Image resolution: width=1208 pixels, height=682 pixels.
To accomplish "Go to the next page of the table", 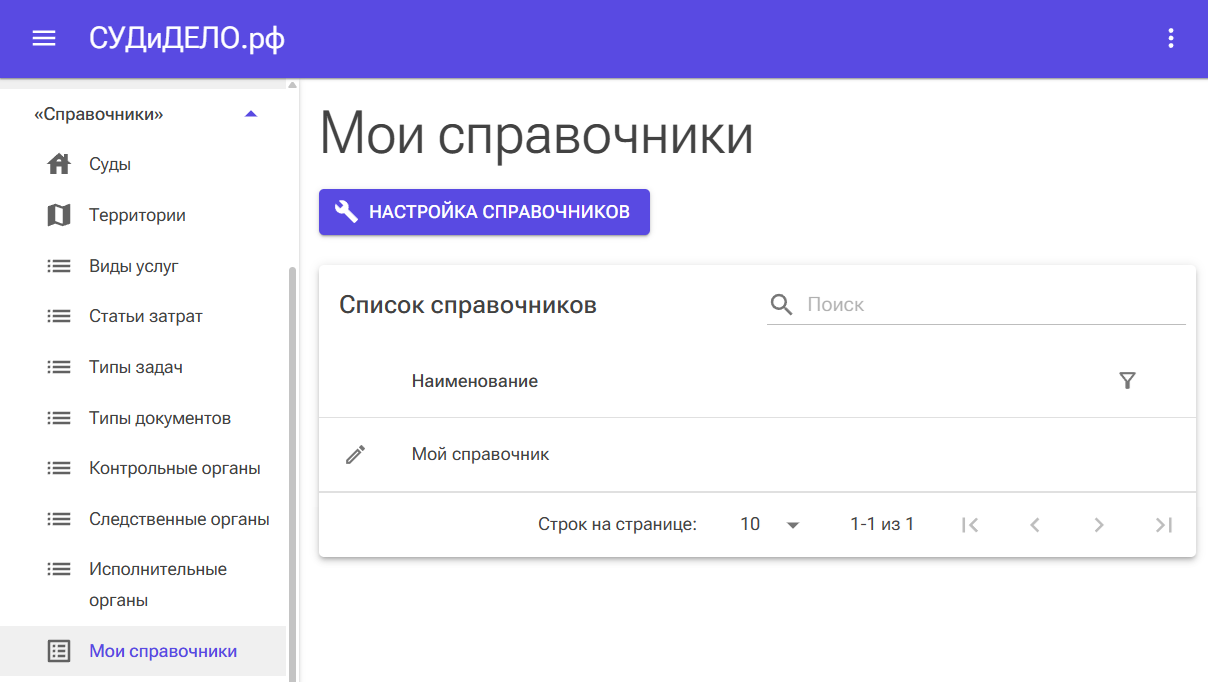I will (x=1099, y=524).
